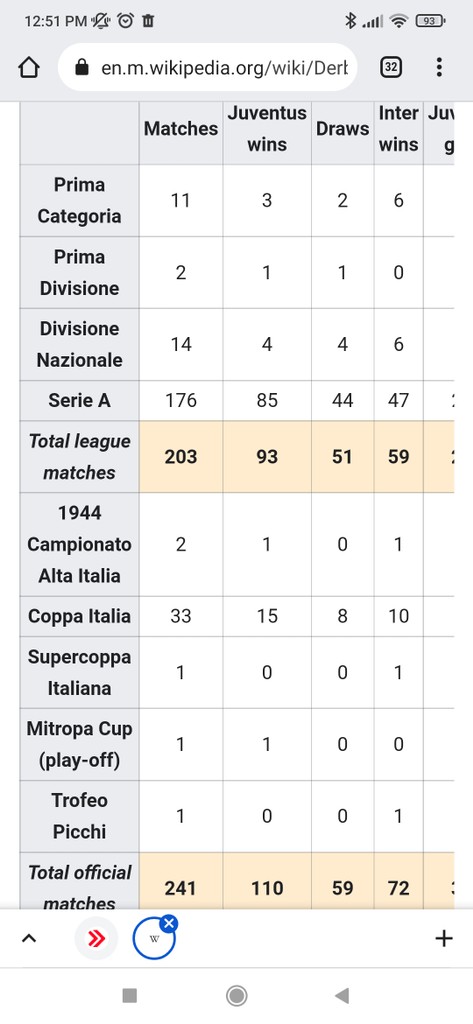Tap the padlock site security icon
The width and height of the screenshot is (473, 1024).
tap(82, 67)
